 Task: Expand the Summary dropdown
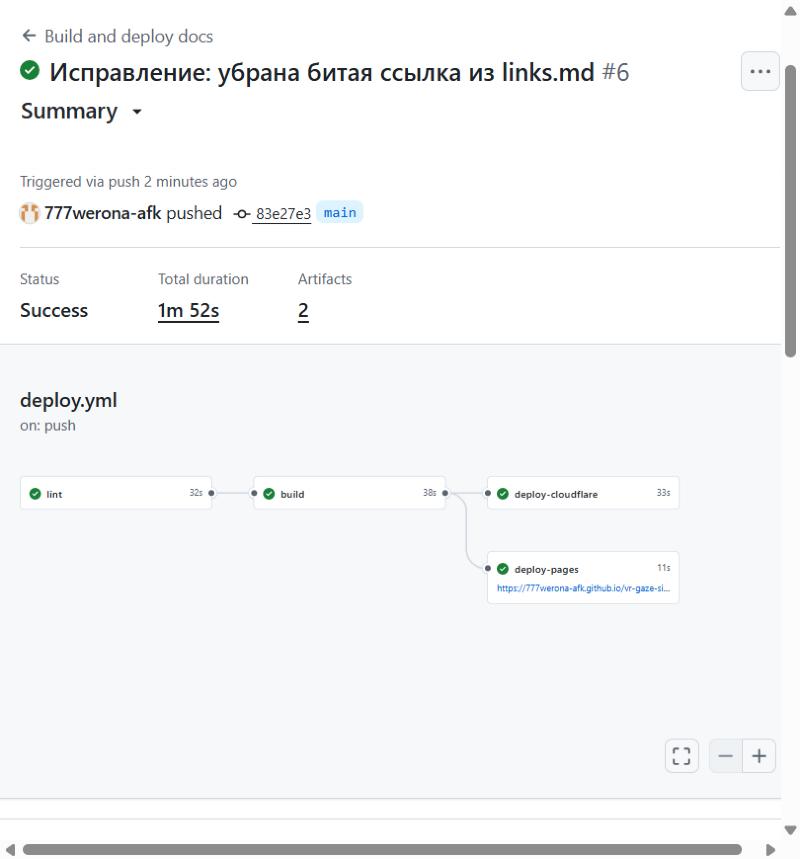click(x=81, y=111)
